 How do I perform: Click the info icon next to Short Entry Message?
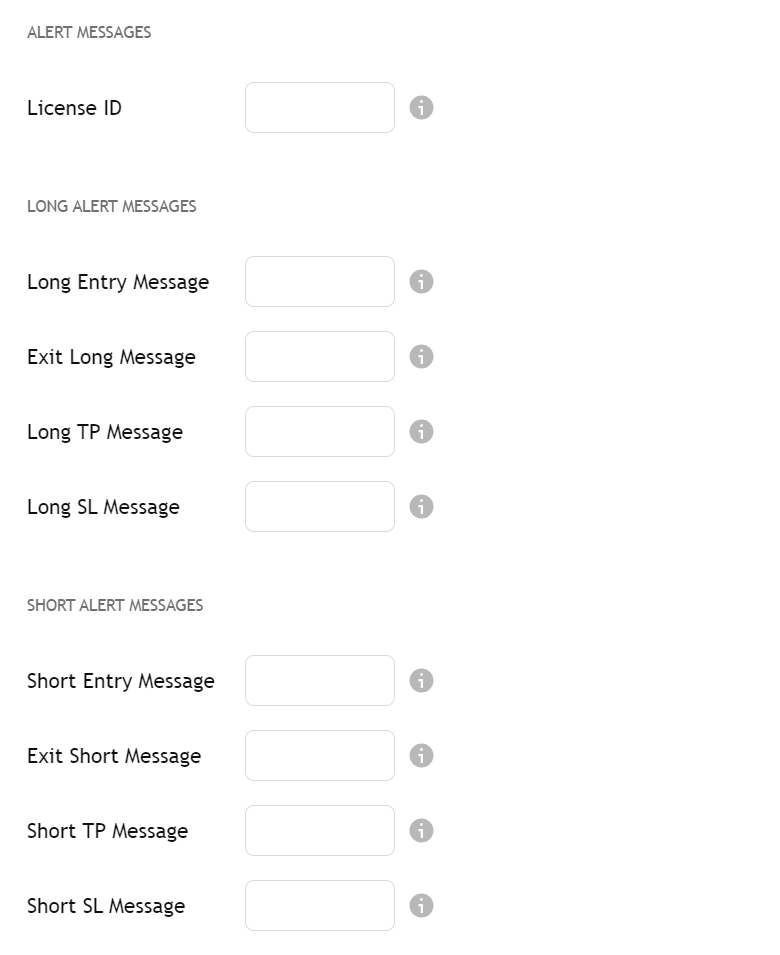421,680
